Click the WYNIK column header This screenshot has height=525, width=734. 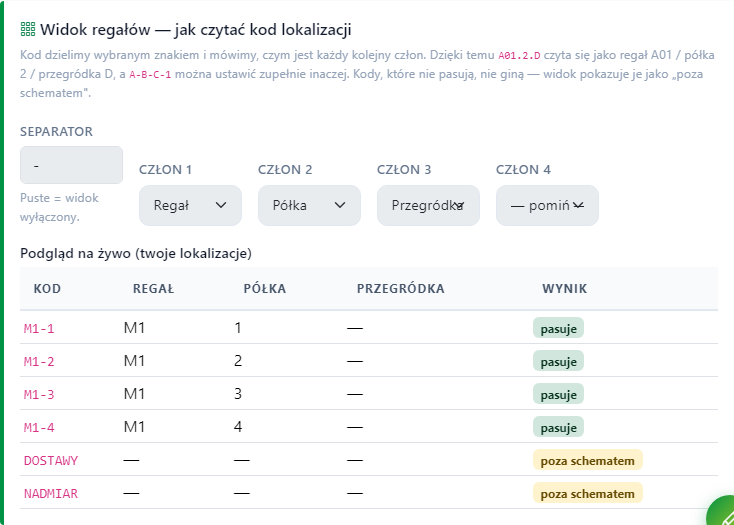tap(565, 289)
